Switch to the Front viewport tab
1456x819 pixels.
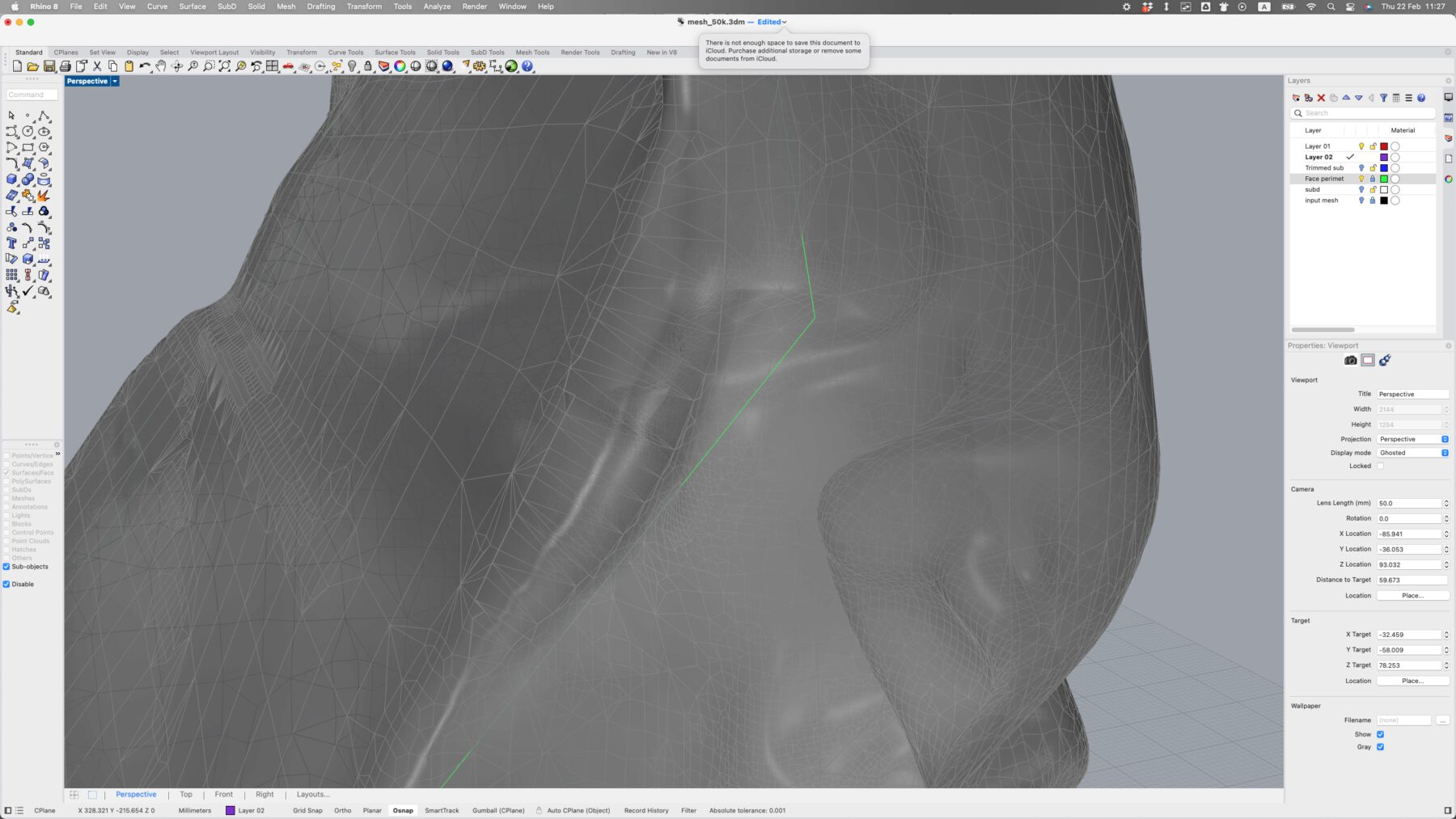[224, 795]
